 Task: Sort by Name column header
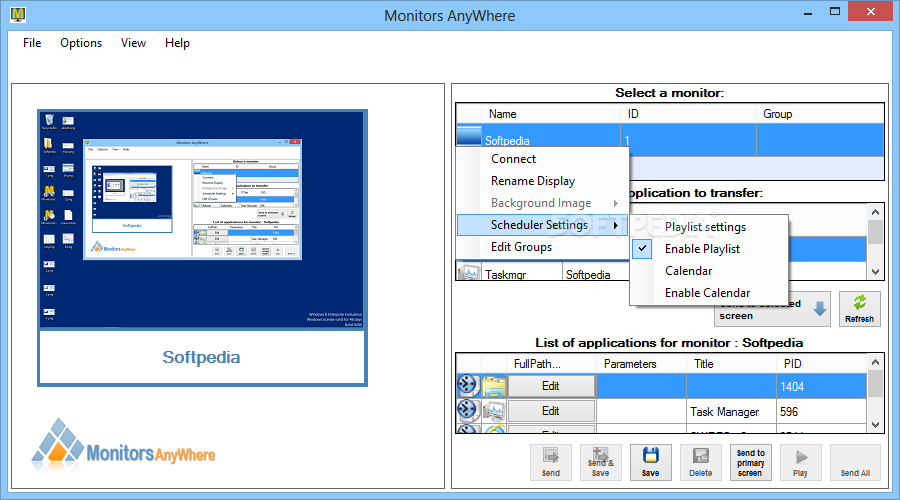point(551,114)
